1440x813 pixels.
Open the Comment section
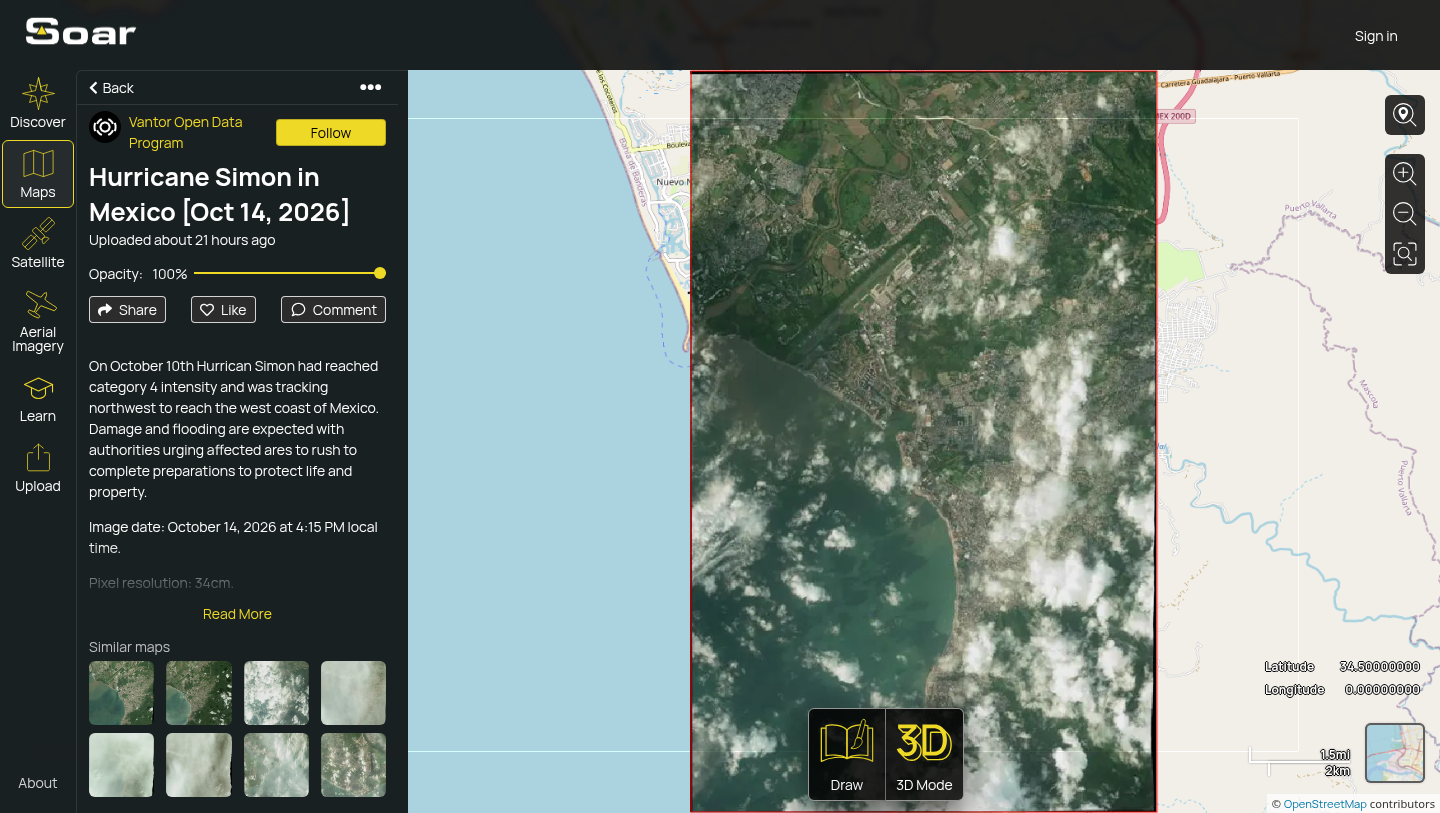coord(333,310)
